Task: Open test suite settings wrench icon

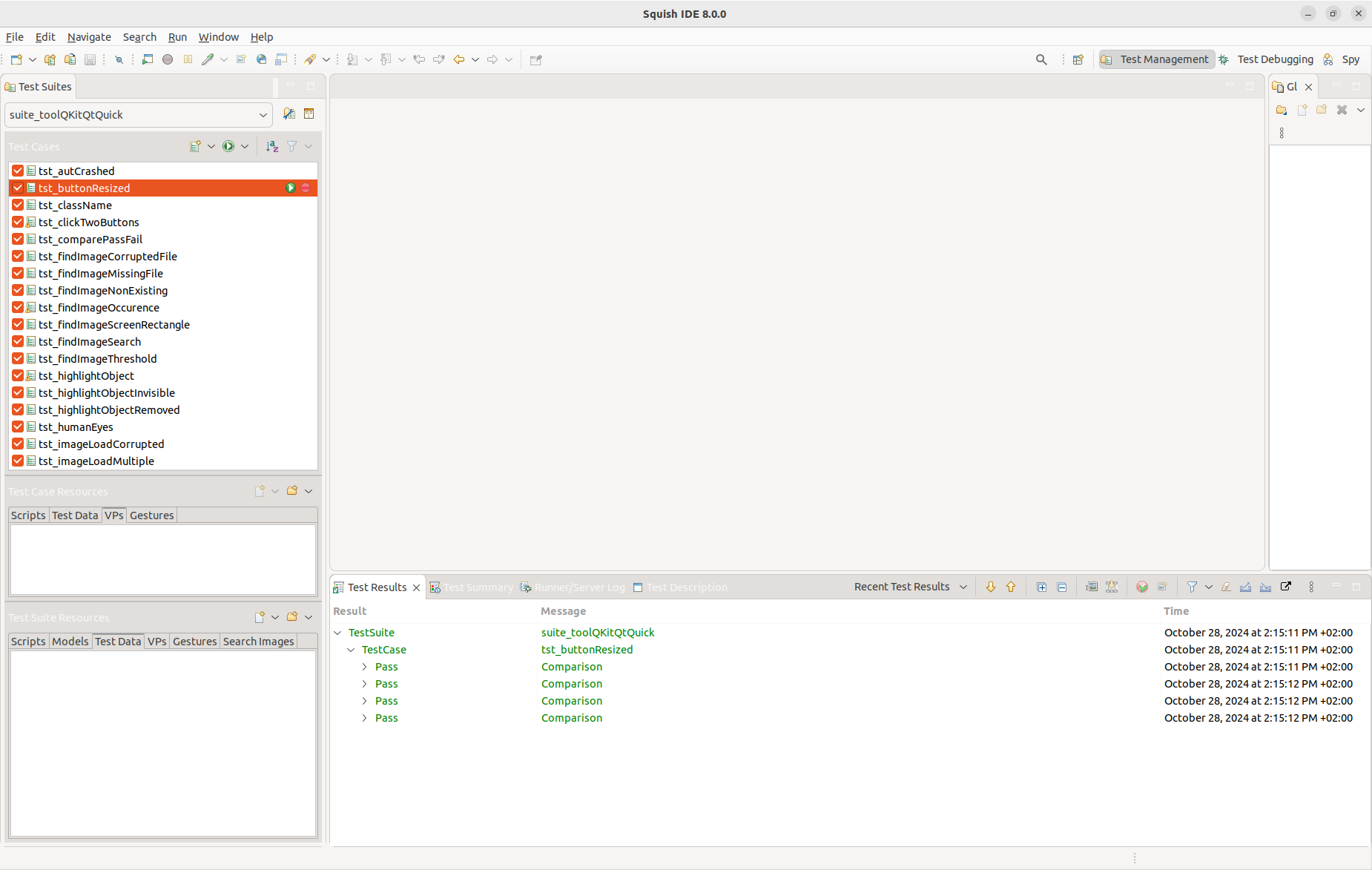Action: pyautogui.click(x=289, y=114)
